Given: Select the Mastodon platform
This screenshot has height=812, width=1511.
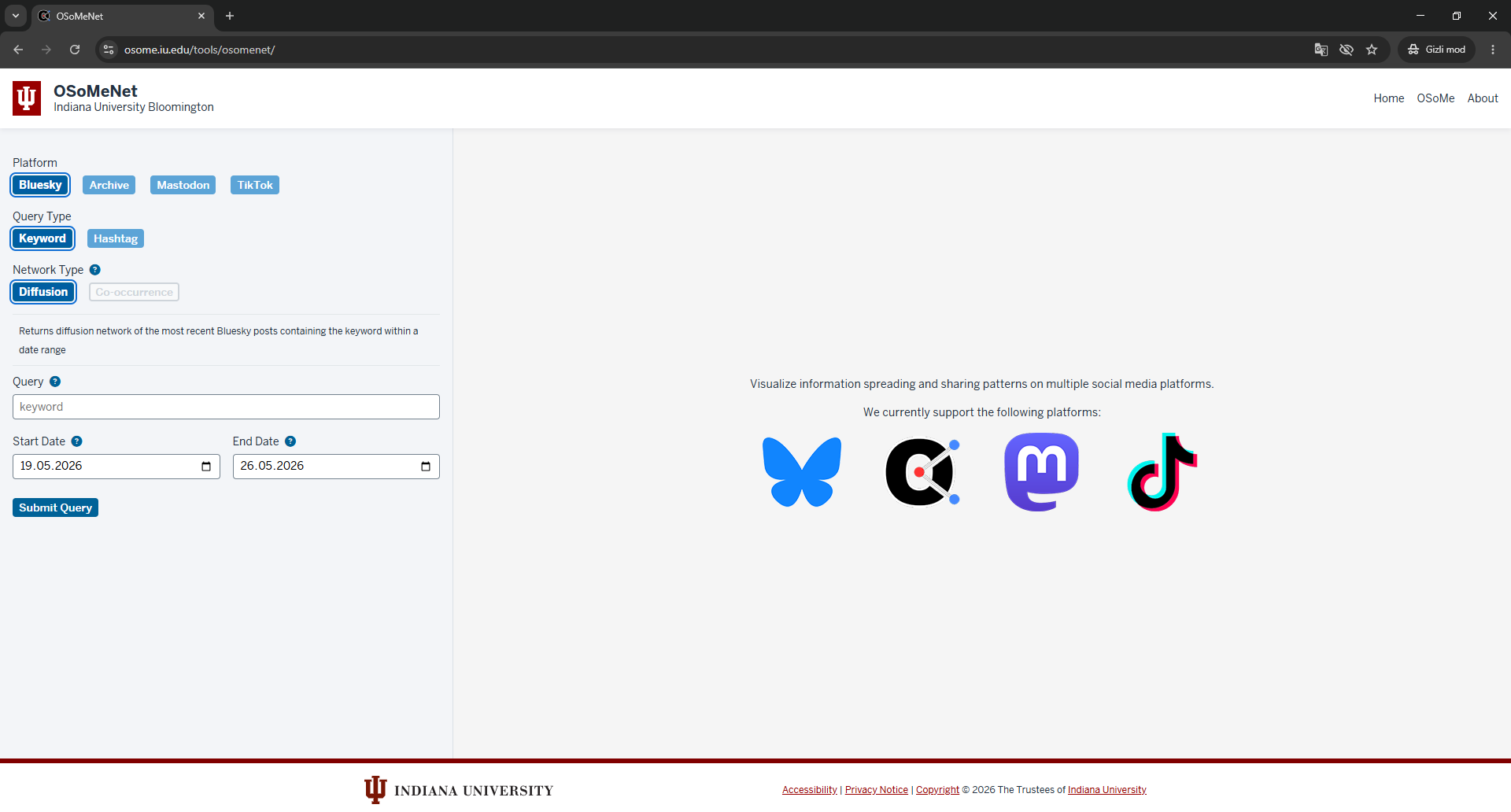Looking at the screenshot, I should pyautogui.click(x=183, y=185).
